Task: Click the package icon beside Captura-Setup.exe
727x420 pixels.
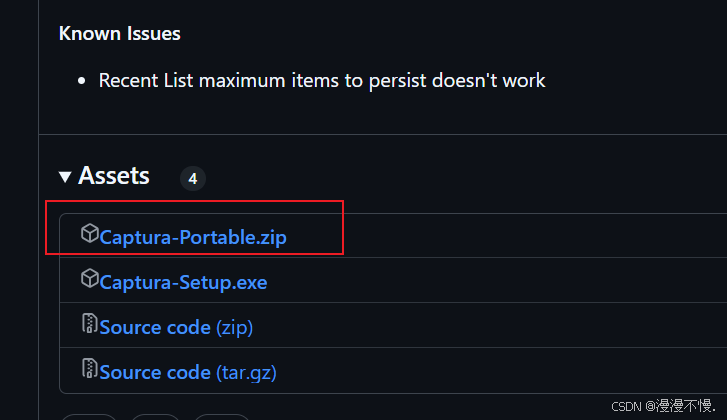Action: coord(89,278)
